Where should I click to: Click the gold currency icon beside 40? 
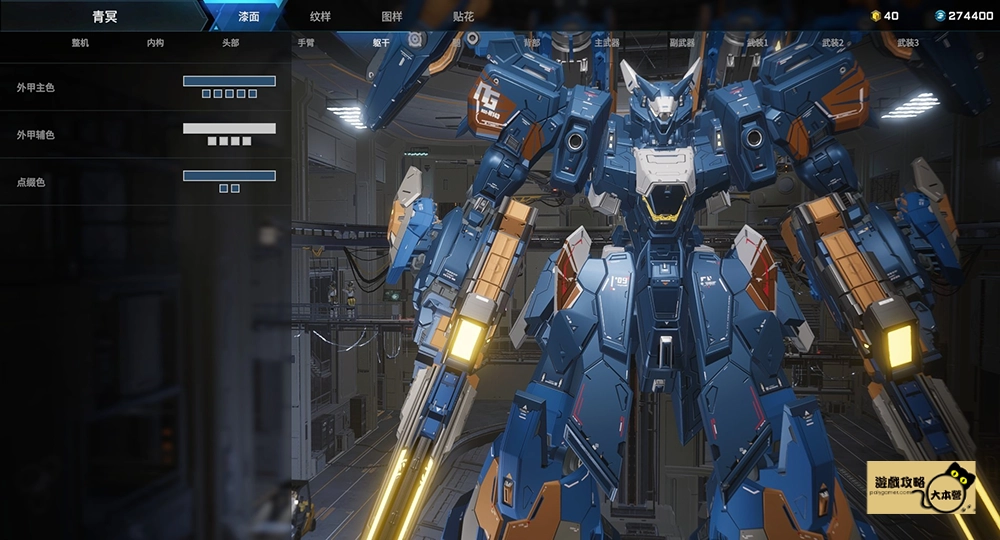(x=876, y=16)
